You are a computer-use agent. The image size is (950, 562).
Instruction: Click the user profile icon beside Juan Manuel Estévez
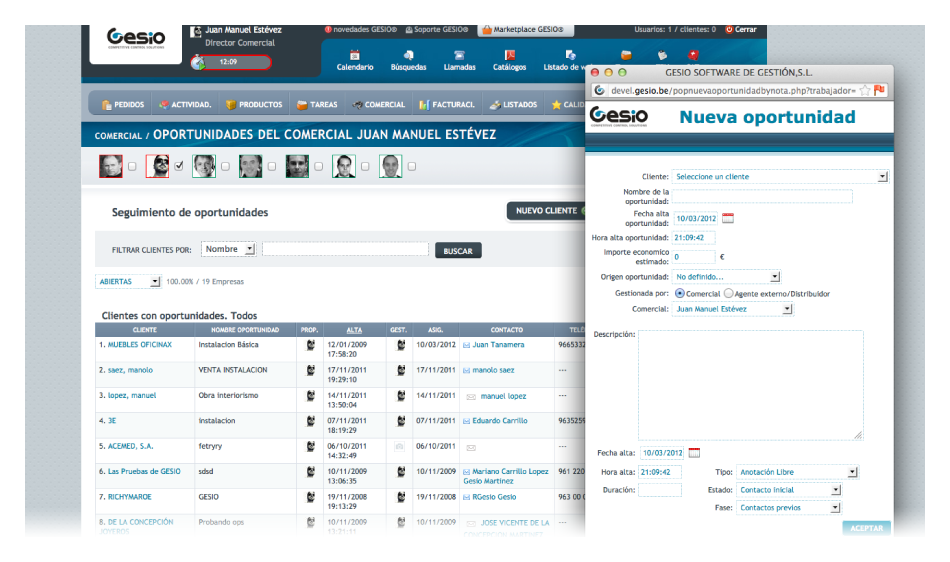coord(196,31)
